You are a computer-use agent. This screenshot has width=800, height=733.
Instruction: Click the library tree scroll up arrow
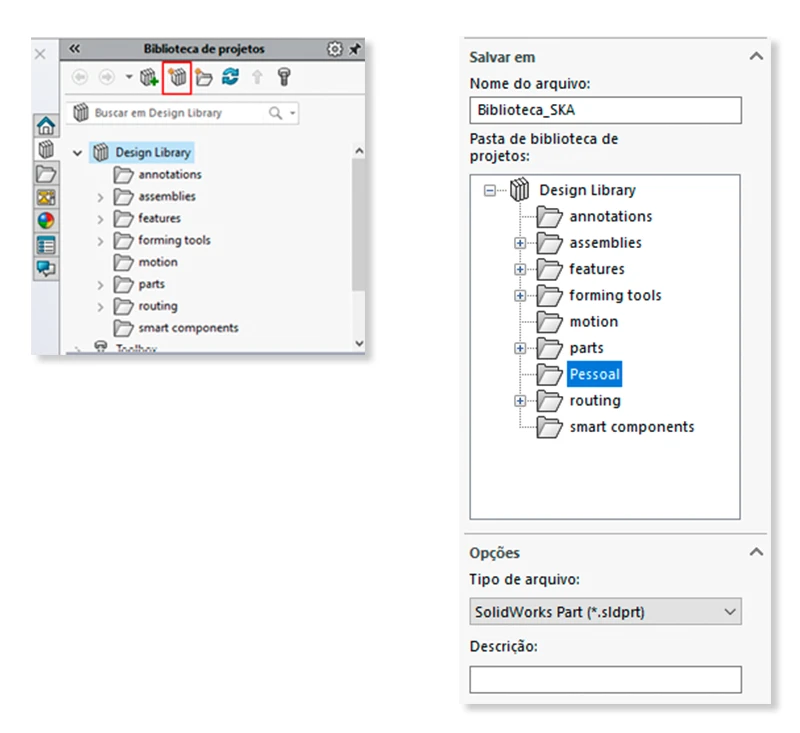coord(359,151)
